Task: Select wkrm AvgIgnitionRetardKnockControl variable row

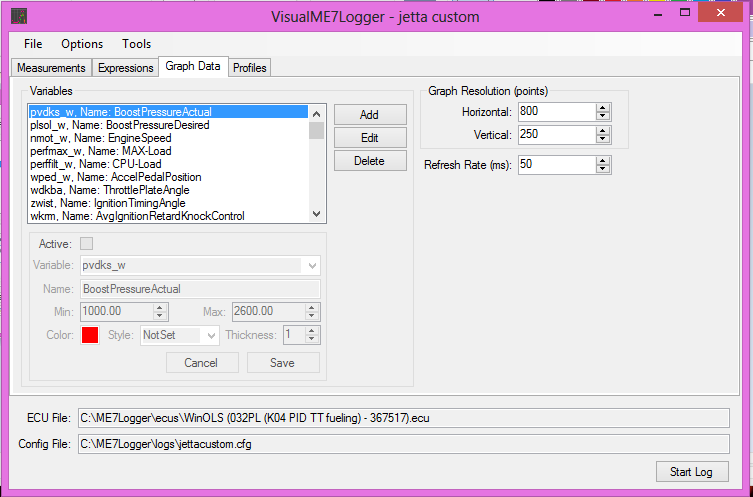Action: 168,216
